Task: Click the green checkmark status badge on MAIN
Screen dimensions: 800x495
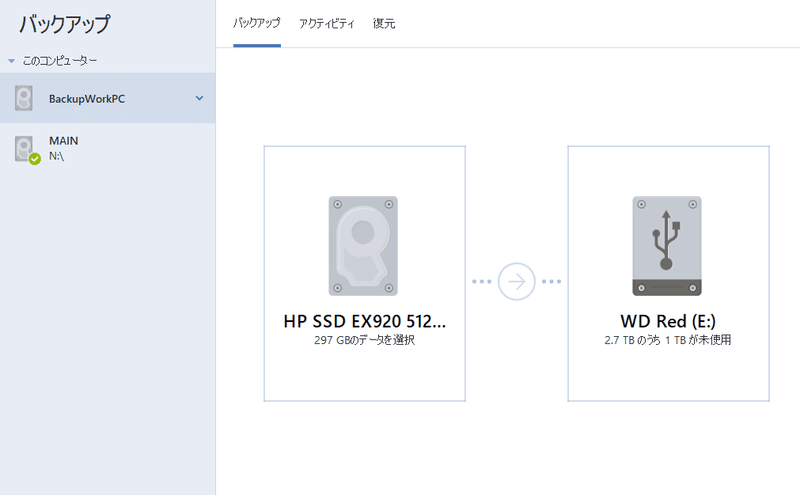Action: (35, 159)
